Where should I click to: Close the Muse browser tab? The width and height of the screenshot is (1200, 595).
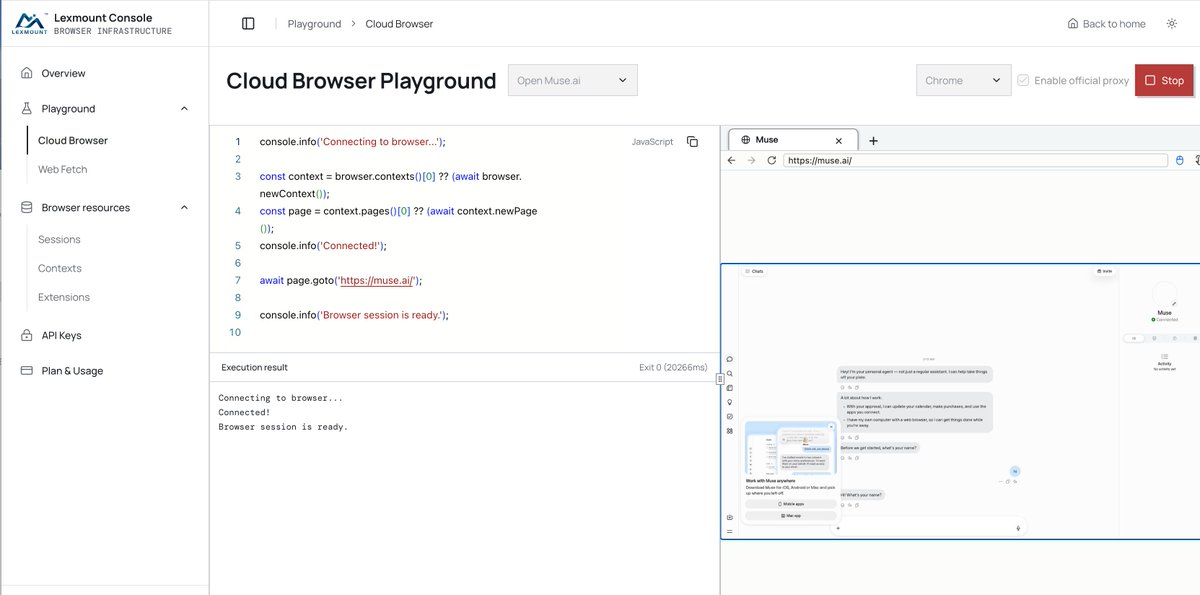coord(838,141)
